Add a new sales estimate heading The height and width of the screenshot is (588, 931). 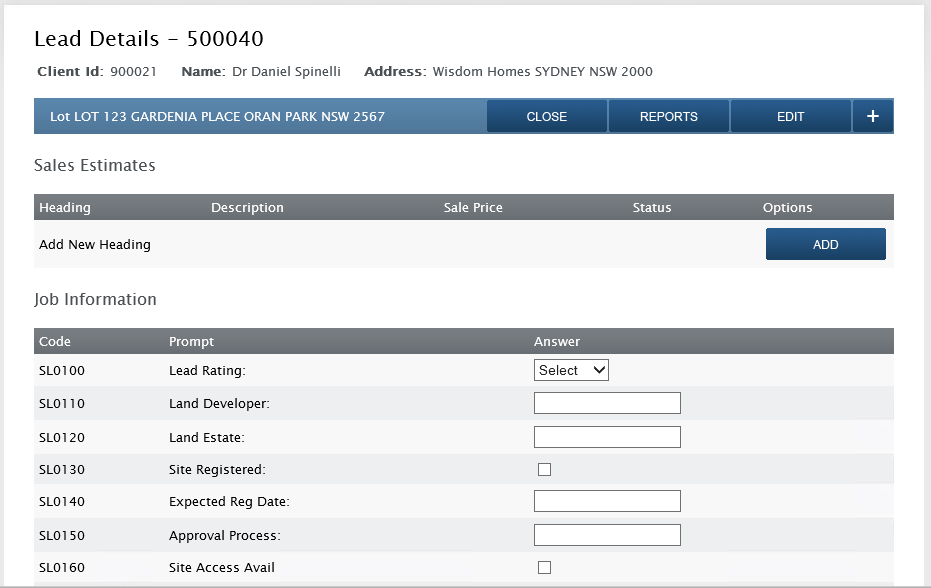pyautogui.click(x=825, y=244)
